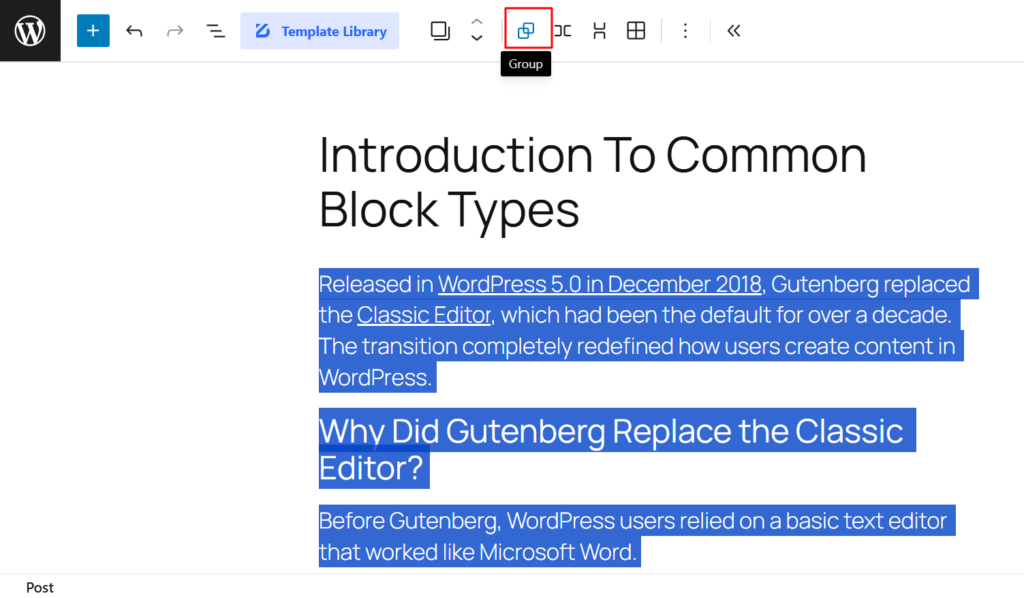Click the Post breadcrumb in the footer
Viewport: 1024px width, 598px height.
tap(40, 587)
